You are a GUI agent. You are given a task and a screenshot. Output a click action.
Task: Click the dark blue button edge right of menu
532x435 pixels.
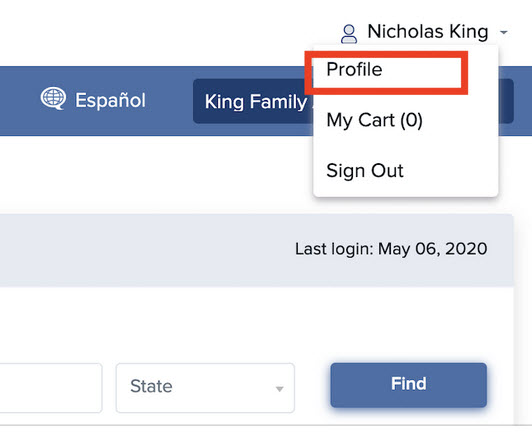[x=506, y=101]
